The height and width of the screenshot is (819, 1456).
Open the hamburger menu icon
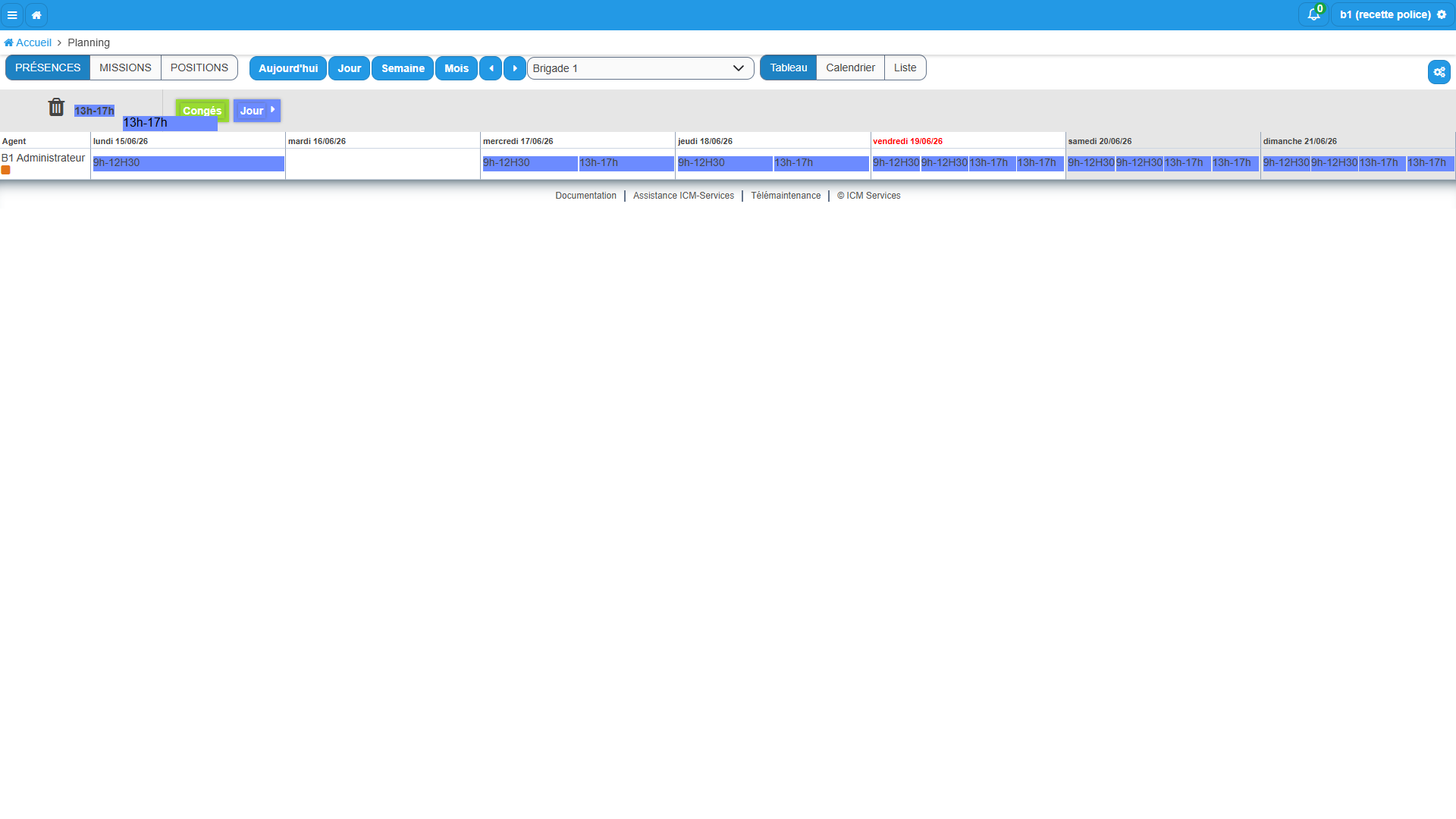tap(12, 15)
